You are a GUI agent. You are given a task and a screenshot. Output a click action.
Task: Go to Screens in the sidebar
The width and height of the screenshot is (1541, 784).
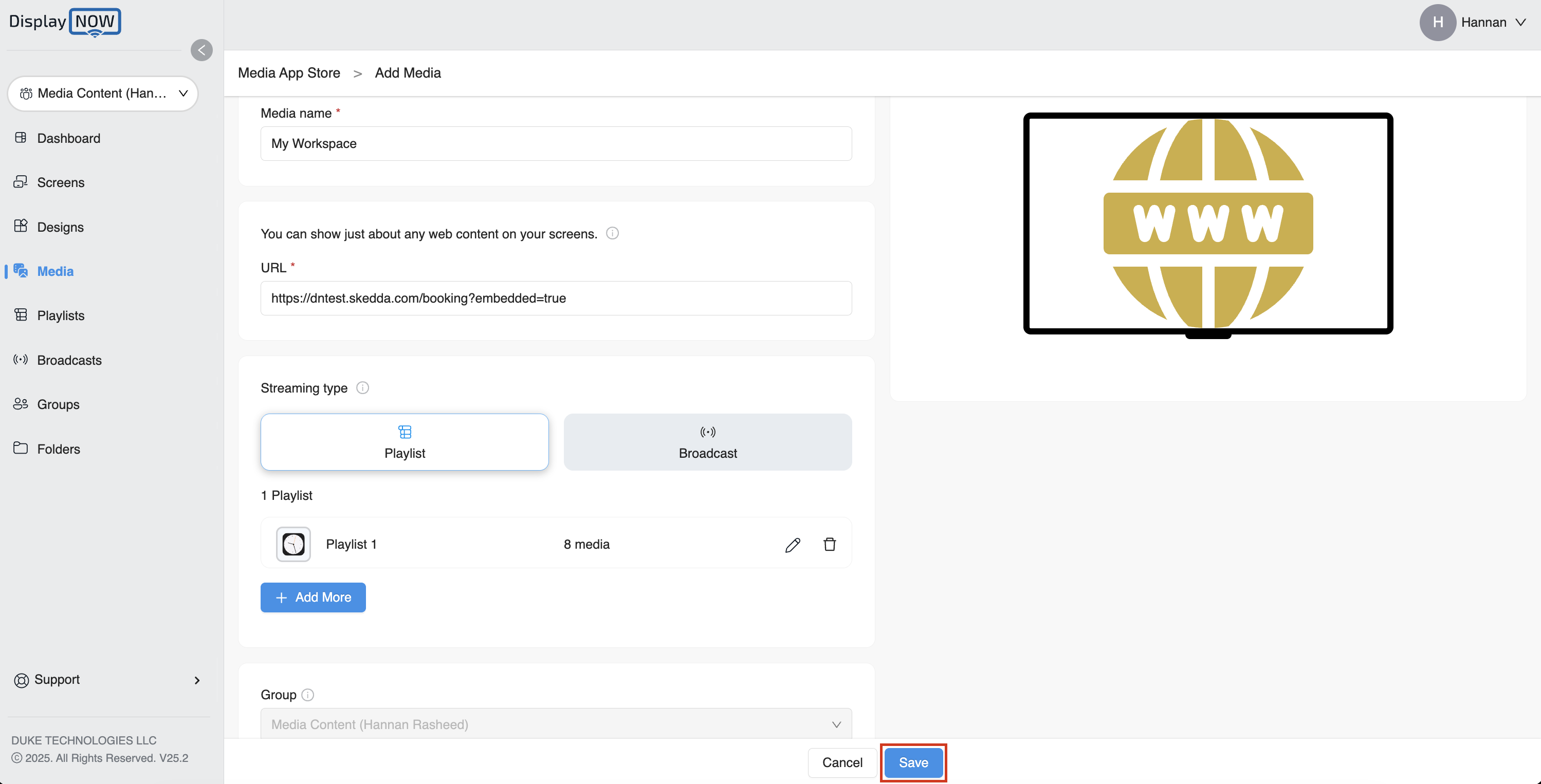pyautogui.click(x=61, y=182)
